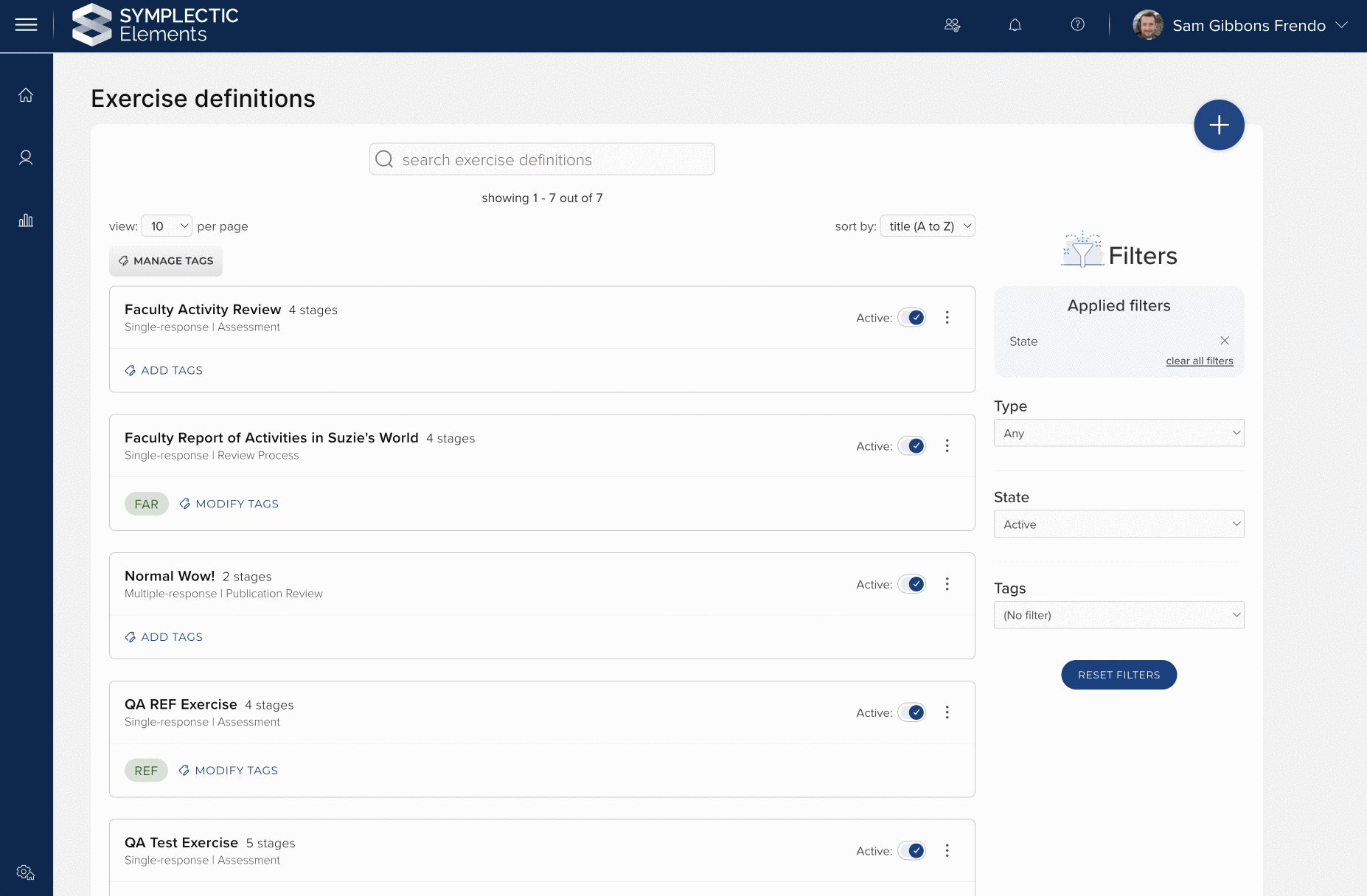Open the Type filter dropdown
The width and height of the screenshot is (1367, 896).
[1118, 433]
